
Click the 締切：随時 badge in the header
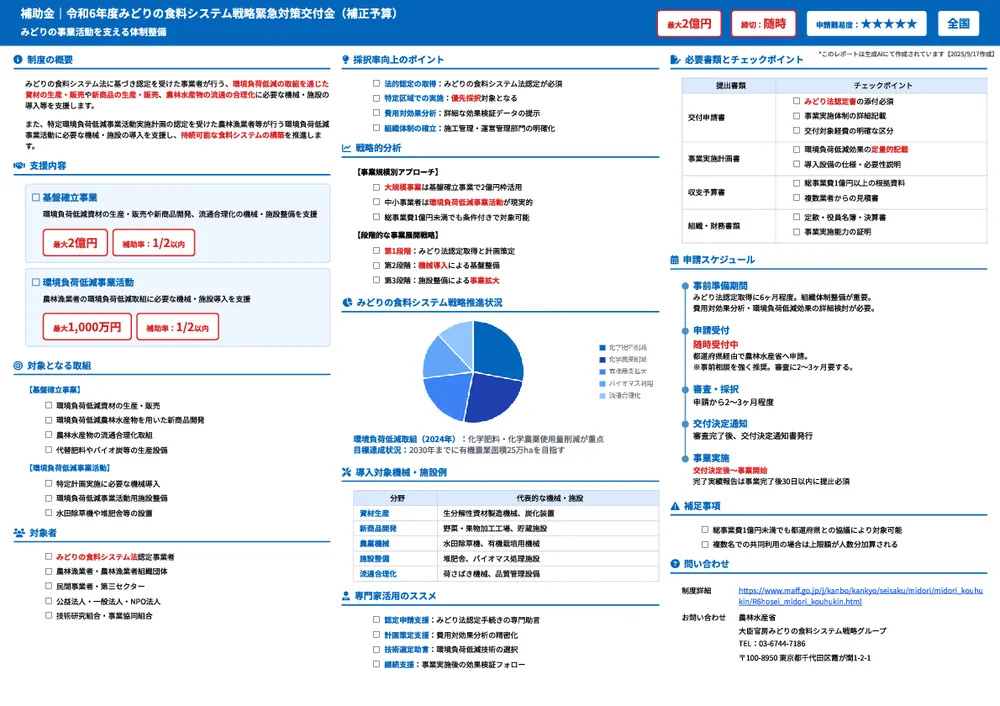[x=765, y=24]
